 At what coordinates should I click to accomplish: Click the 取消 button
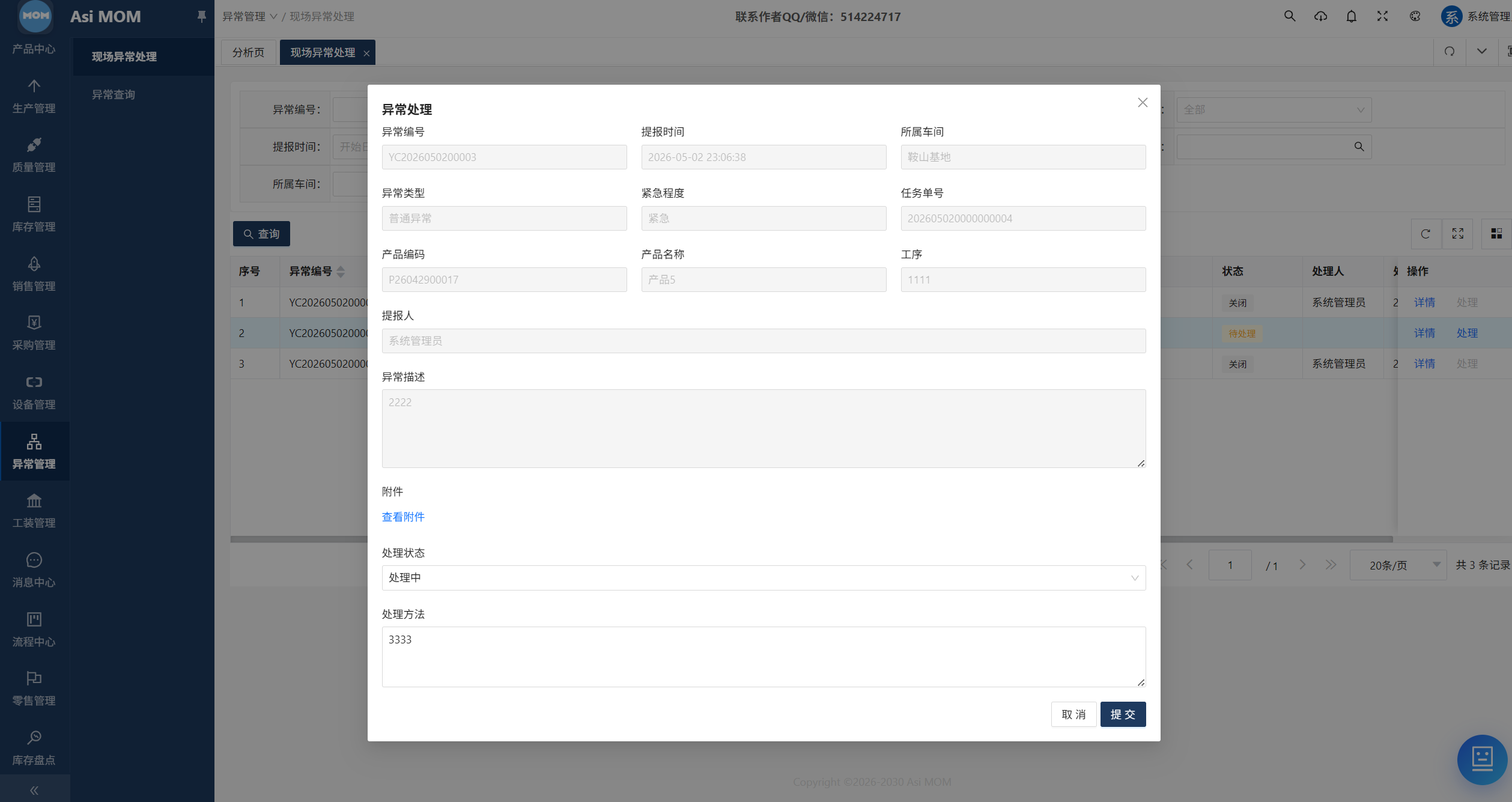point(1073,714)
